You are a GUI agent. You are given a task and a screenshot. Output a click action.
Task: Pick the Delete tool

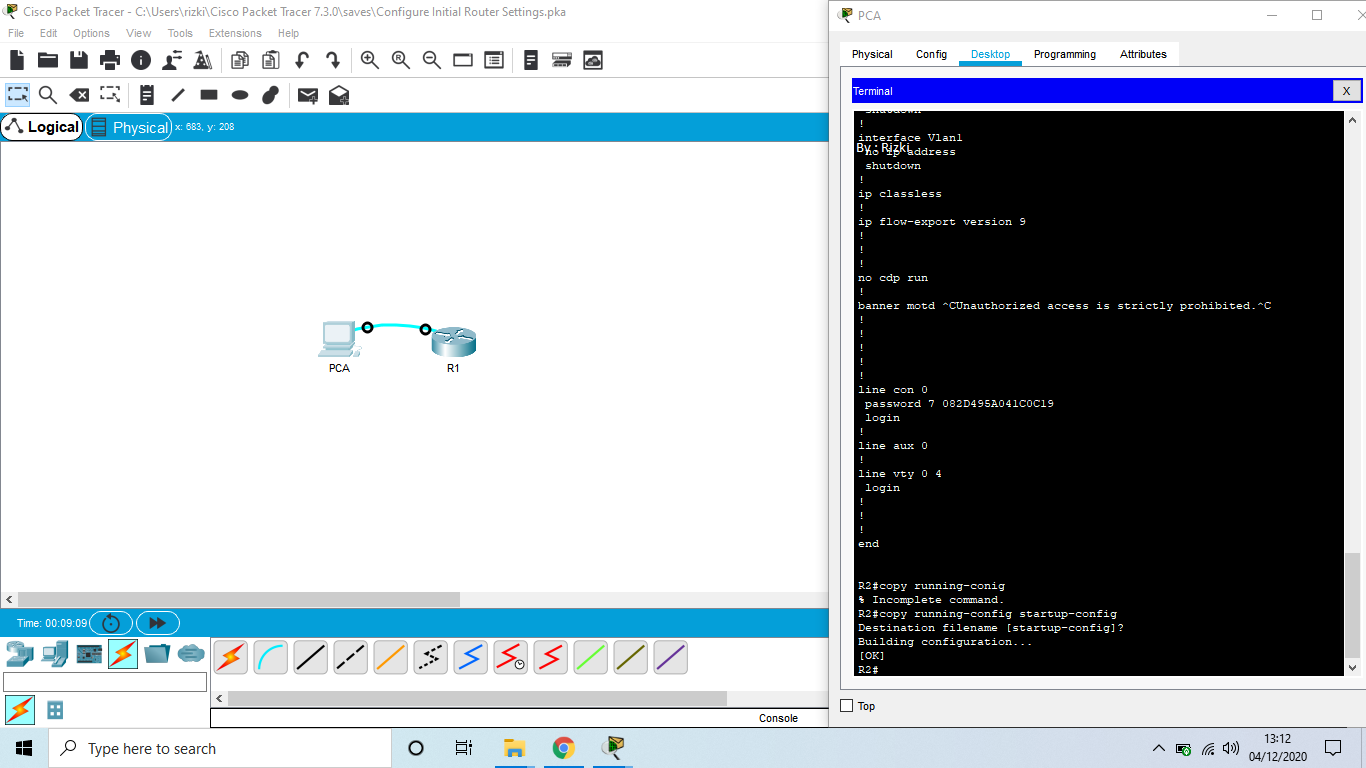[x=79, y=95]
